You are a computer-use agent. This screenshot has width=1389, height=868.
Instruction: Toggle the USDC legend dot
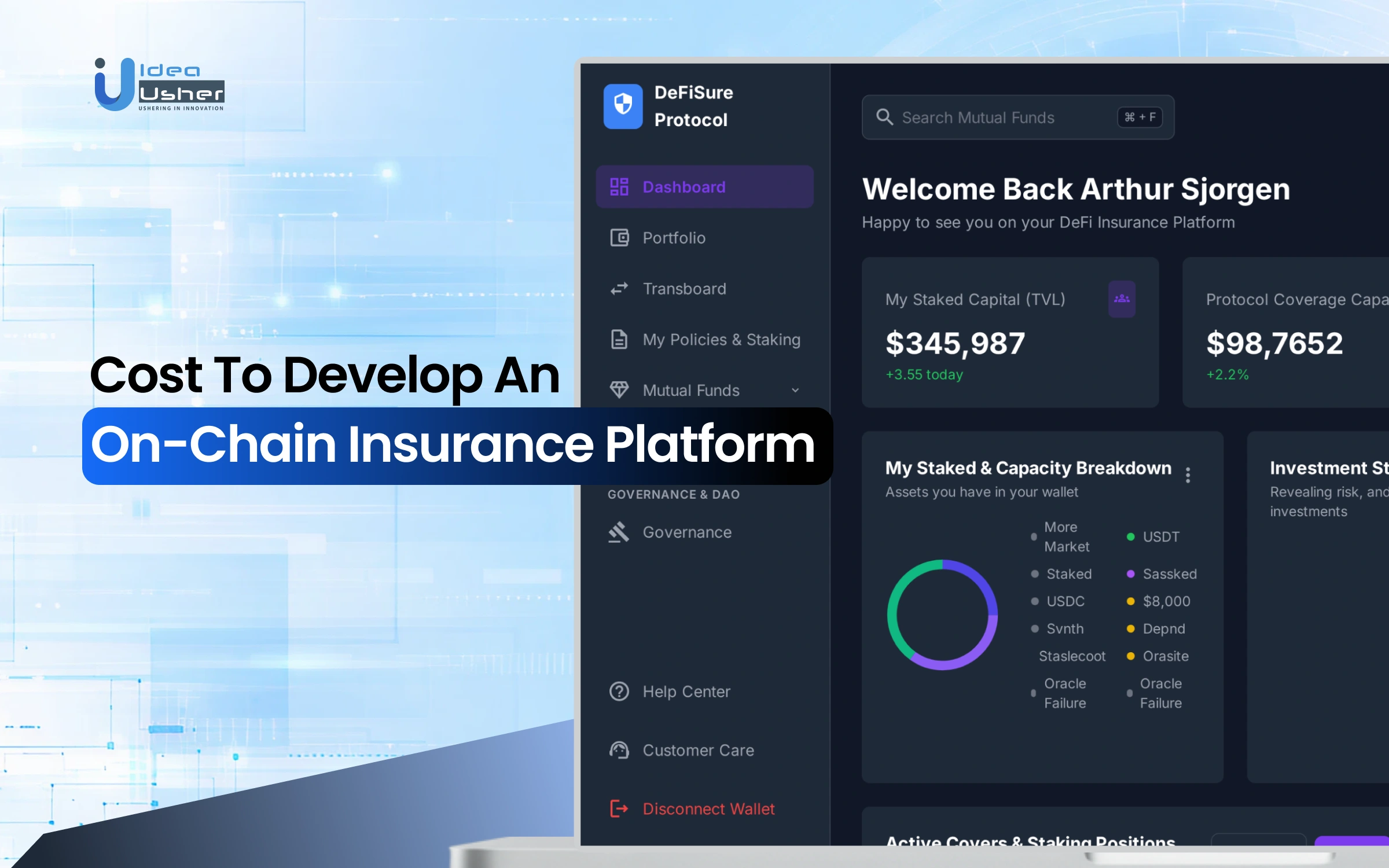[x=1034, y=602]
